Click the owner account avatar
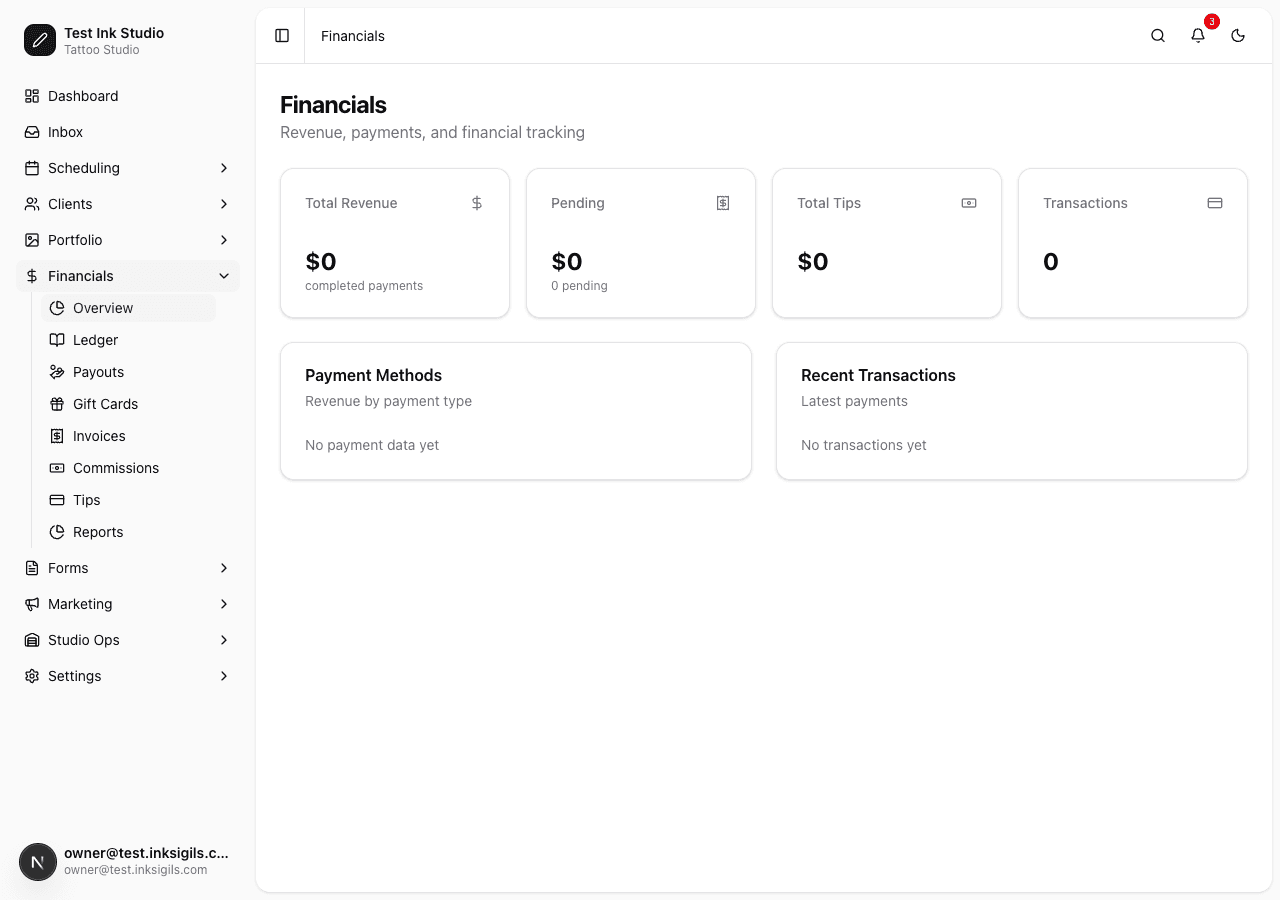The width and height of the screenshot is (1280, 900). coord(38,861)
